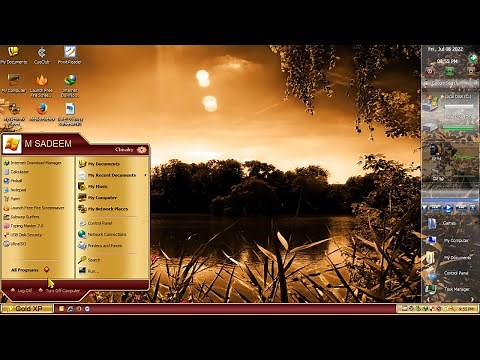Launch Subway Surfers from the Start menu
Viewport: 480px width, 360px height.
tap(21, 217)
